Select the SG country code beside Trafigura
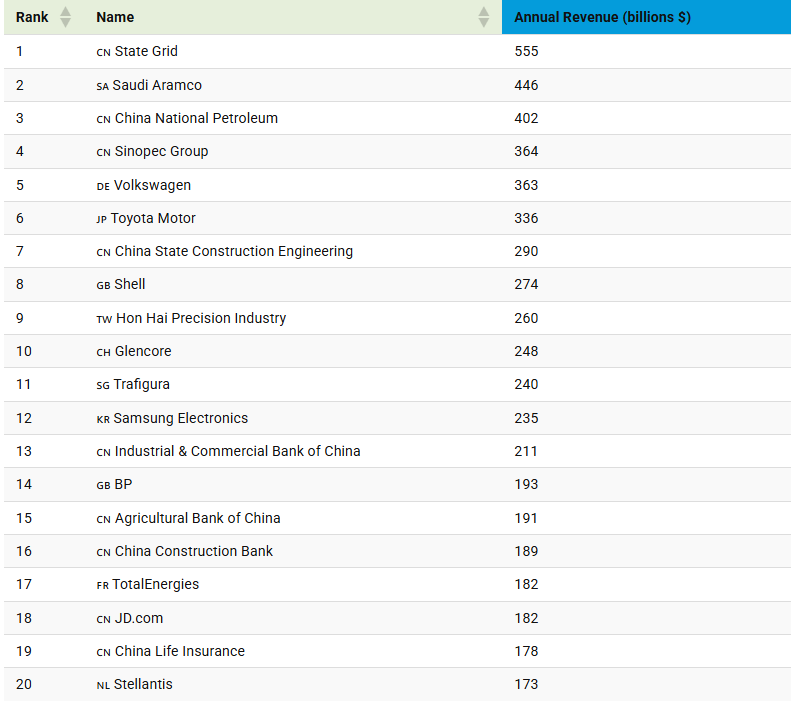Image resolution: width=791 pixels, height=704 pixels. 103,386
